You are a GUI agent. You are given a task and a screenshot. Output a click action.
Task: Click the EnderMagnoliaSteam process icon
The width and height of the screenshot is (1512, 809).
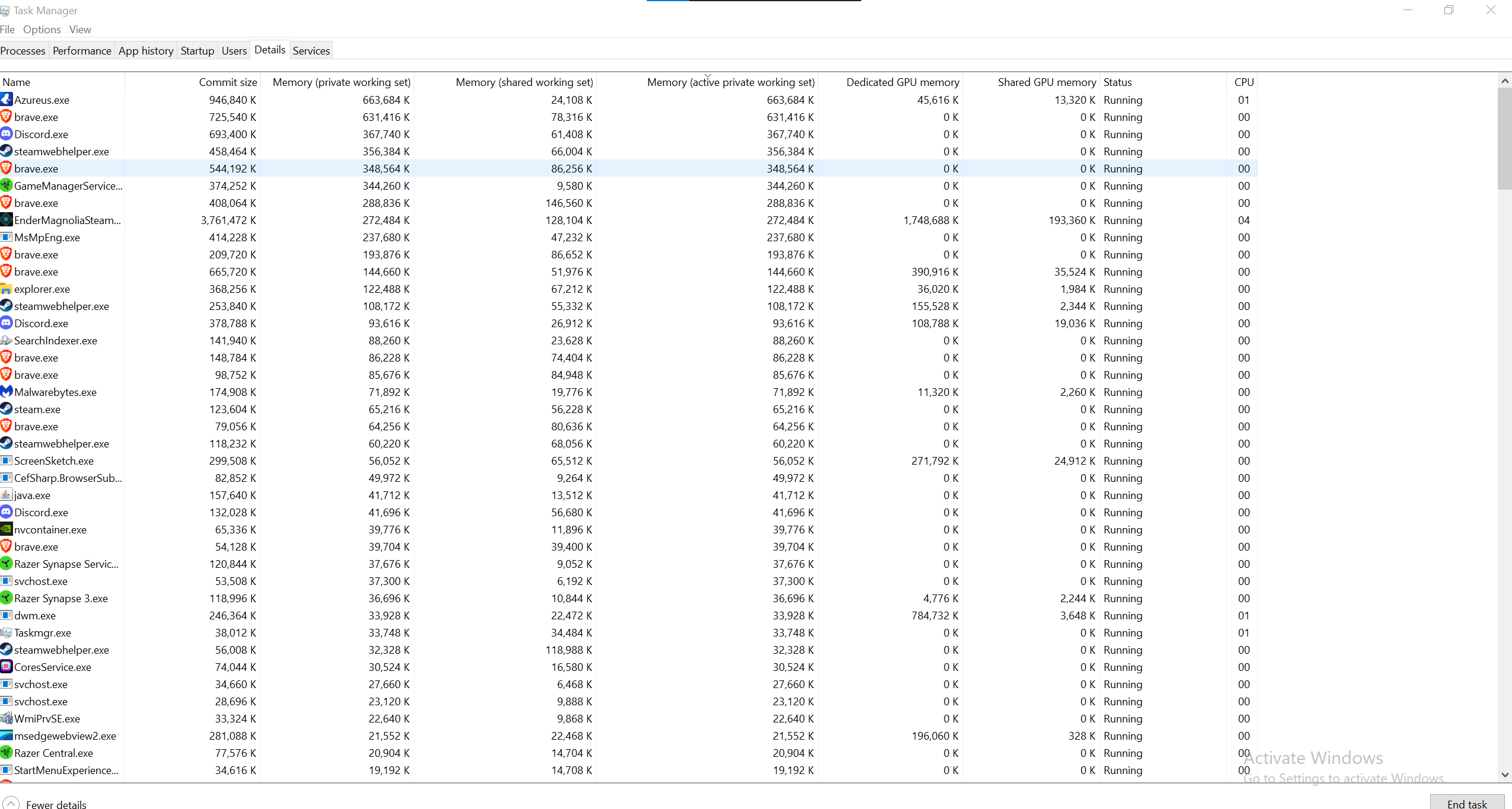(7, 220)
